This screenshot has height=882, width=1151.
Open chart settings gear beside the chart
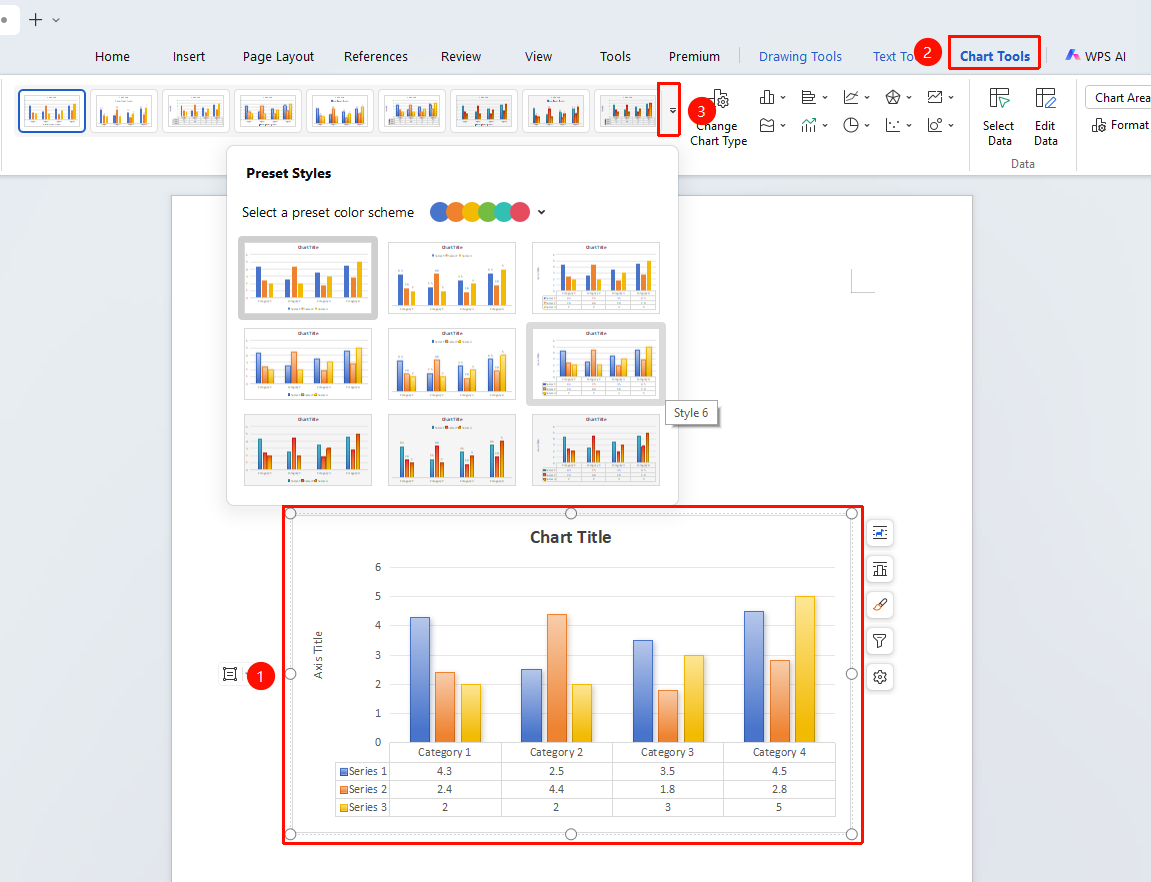[880, 677]
